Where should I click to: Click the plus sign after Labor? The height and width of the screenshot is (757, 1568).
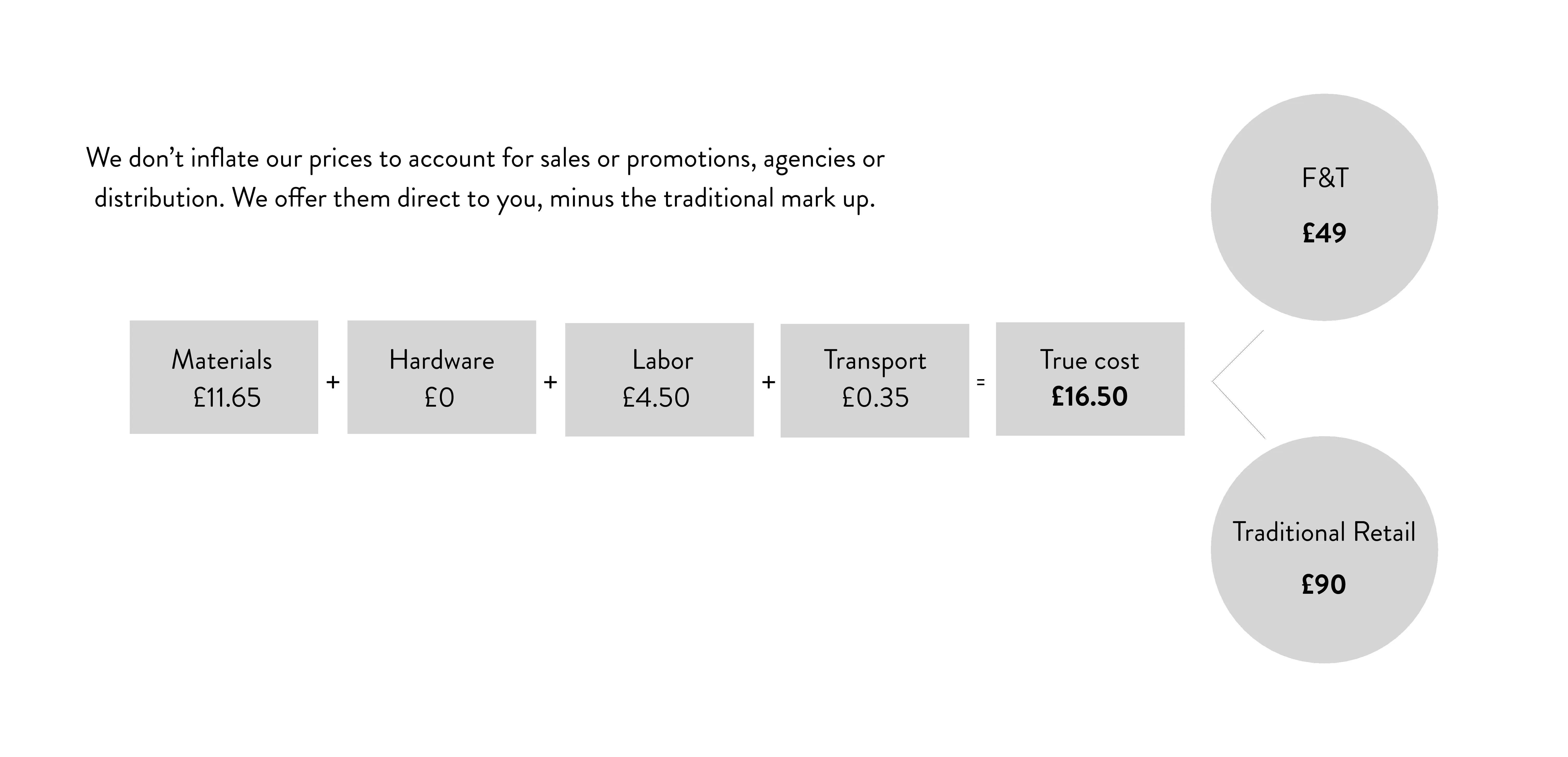click(768, 382)
